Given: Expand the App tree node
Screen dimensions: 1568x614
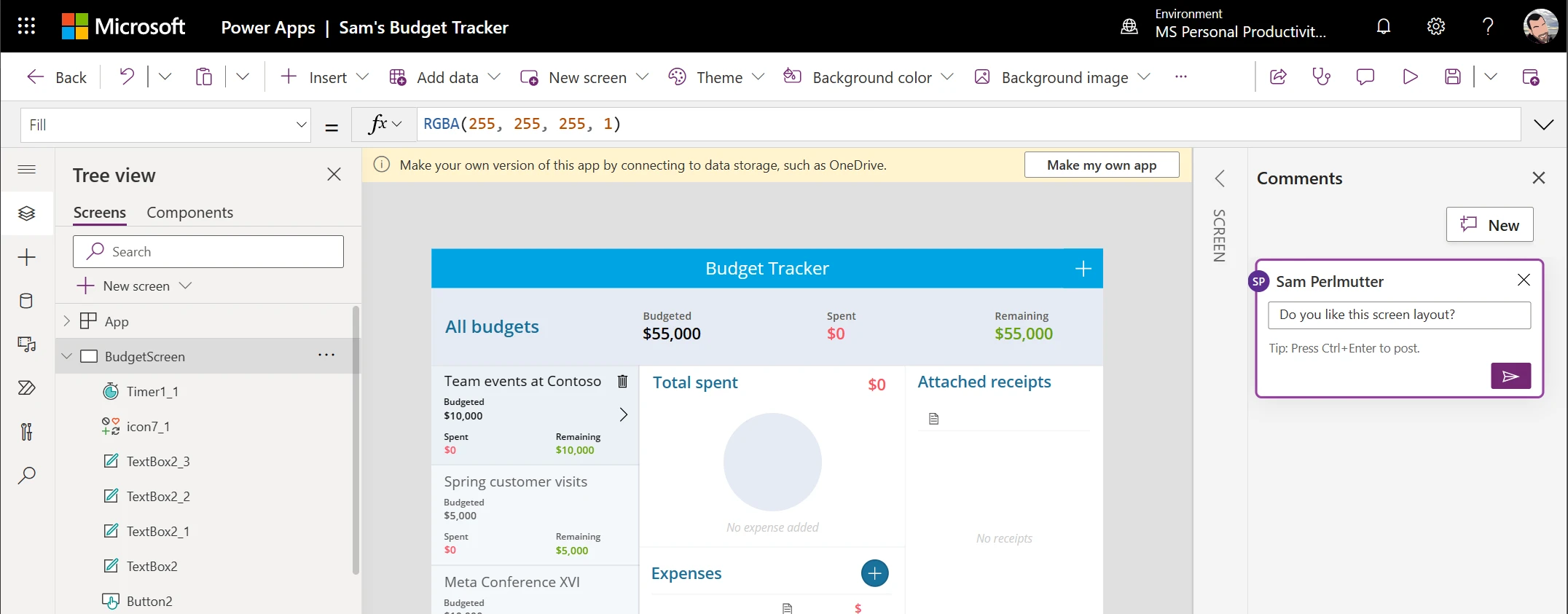Looking at the screenshot, I should click(x=67, y=321).
